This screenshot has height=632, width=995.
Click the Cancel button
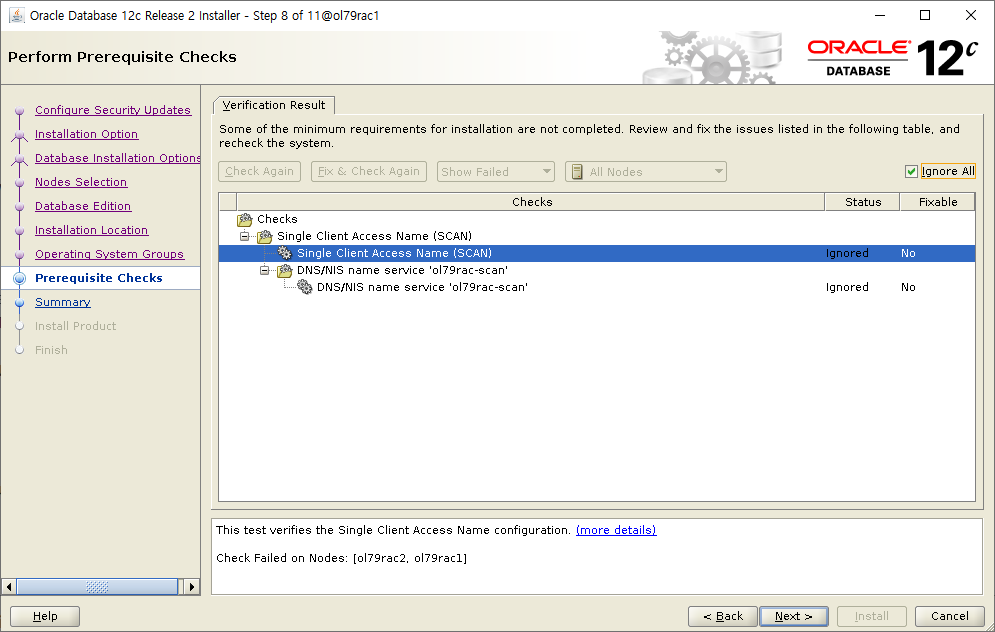(950, 616)
